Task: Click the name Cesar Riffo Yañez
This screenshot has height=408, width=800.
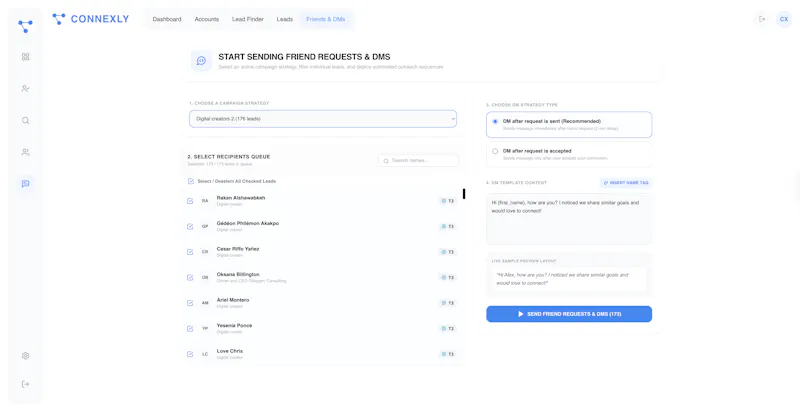Action: 238,249
